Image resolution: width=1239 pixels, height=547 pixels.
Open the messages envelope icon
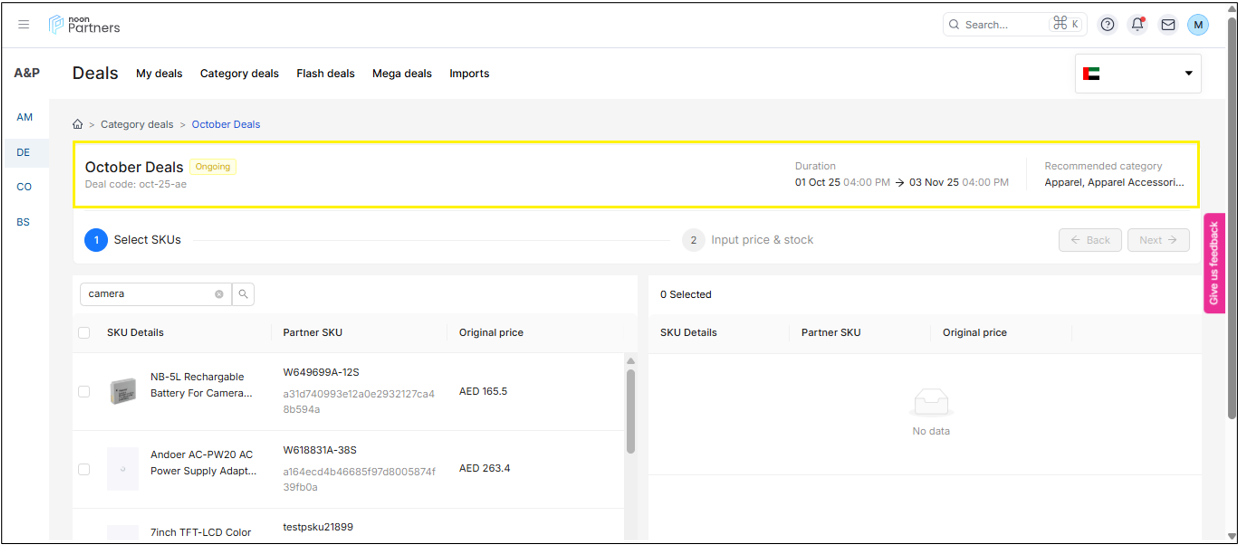coord(1168,25)
